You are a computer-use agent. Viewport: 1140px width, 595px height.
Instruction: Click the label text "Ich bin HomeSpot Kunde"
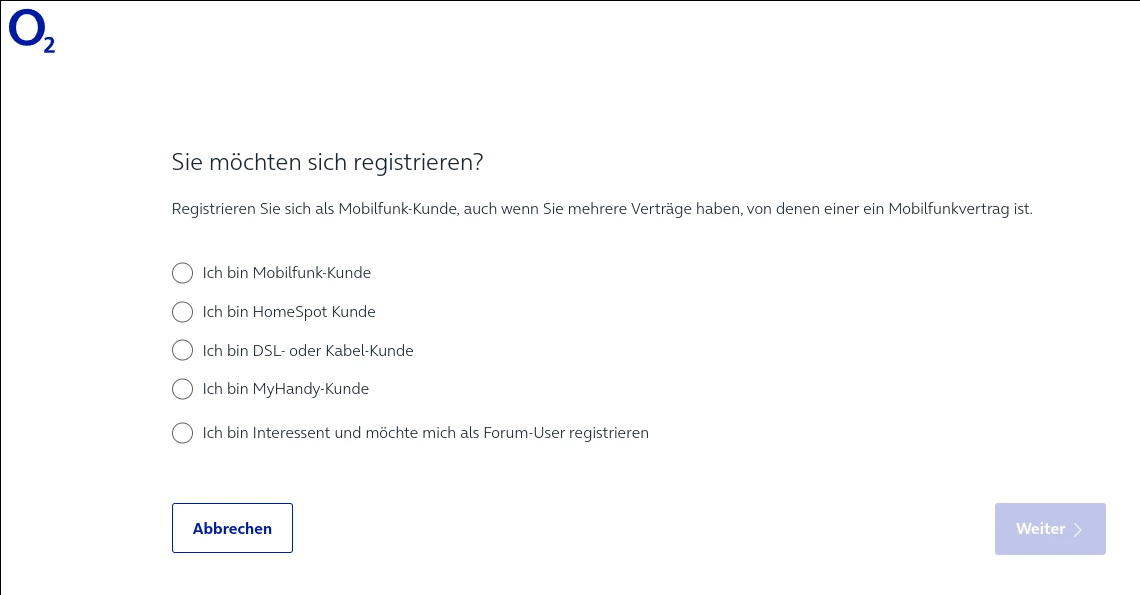(289, 312)
